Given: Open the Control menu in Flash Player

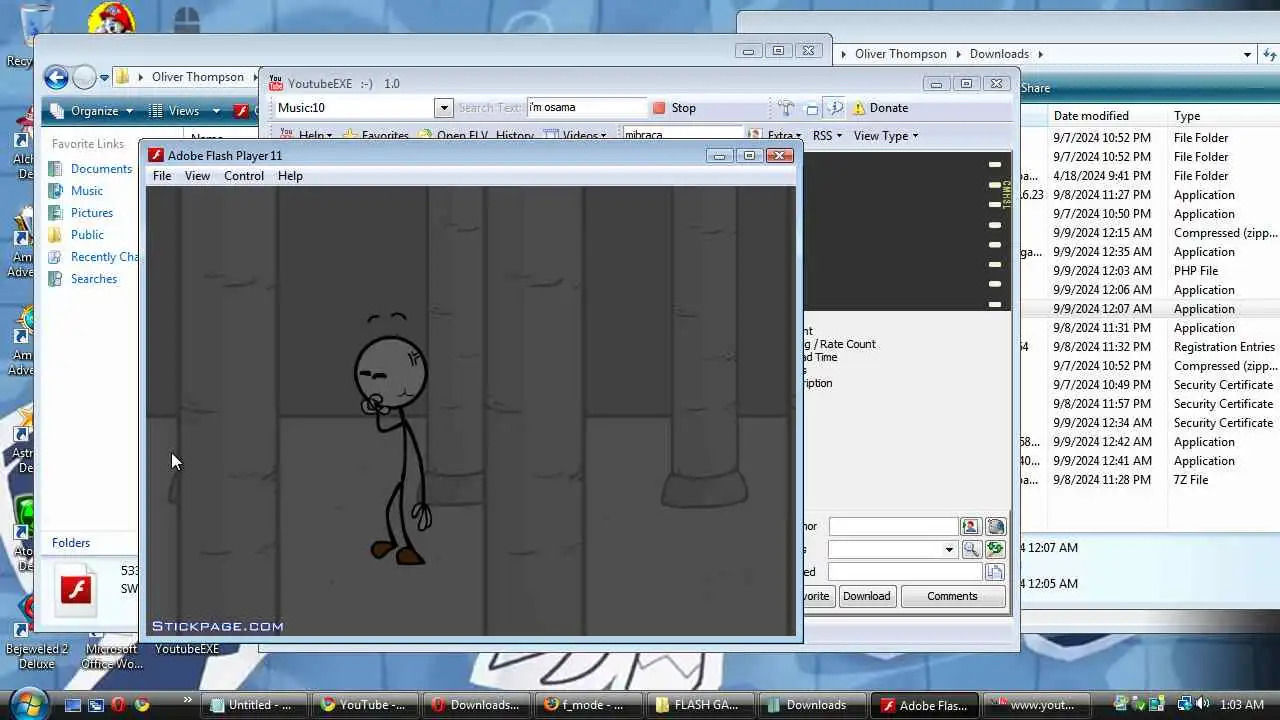Looking at the screenshot, I should tap(244, 176).
